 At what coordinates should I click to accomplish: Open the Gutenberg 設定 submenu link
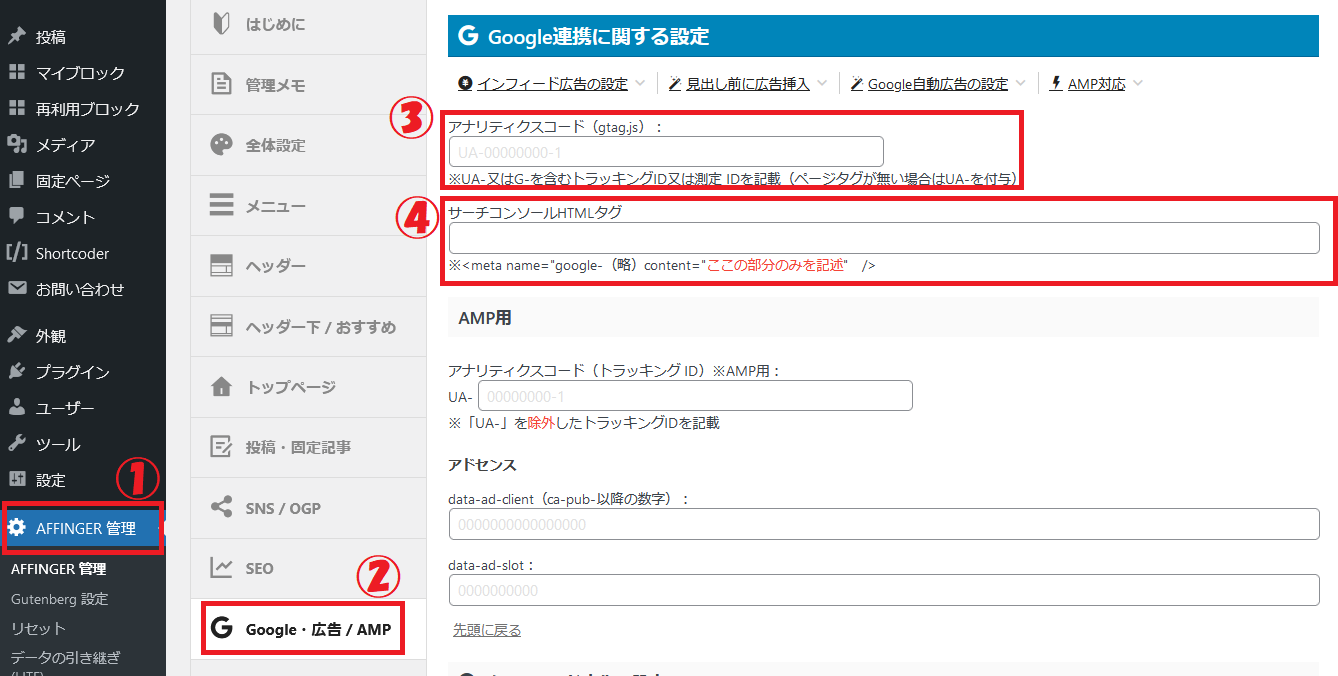59,599
